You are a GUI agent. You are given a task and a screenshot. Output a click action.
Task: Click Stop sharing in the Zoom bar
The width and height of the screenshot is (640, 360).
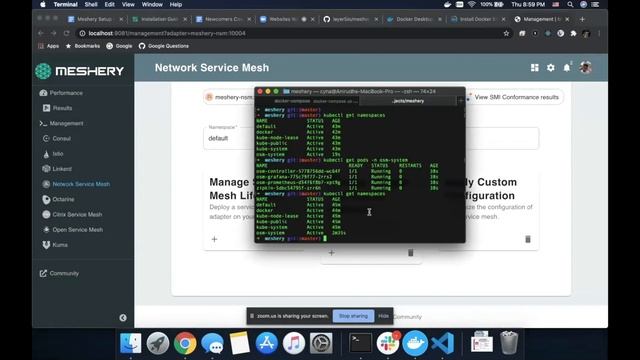click(x=353, y=316)
